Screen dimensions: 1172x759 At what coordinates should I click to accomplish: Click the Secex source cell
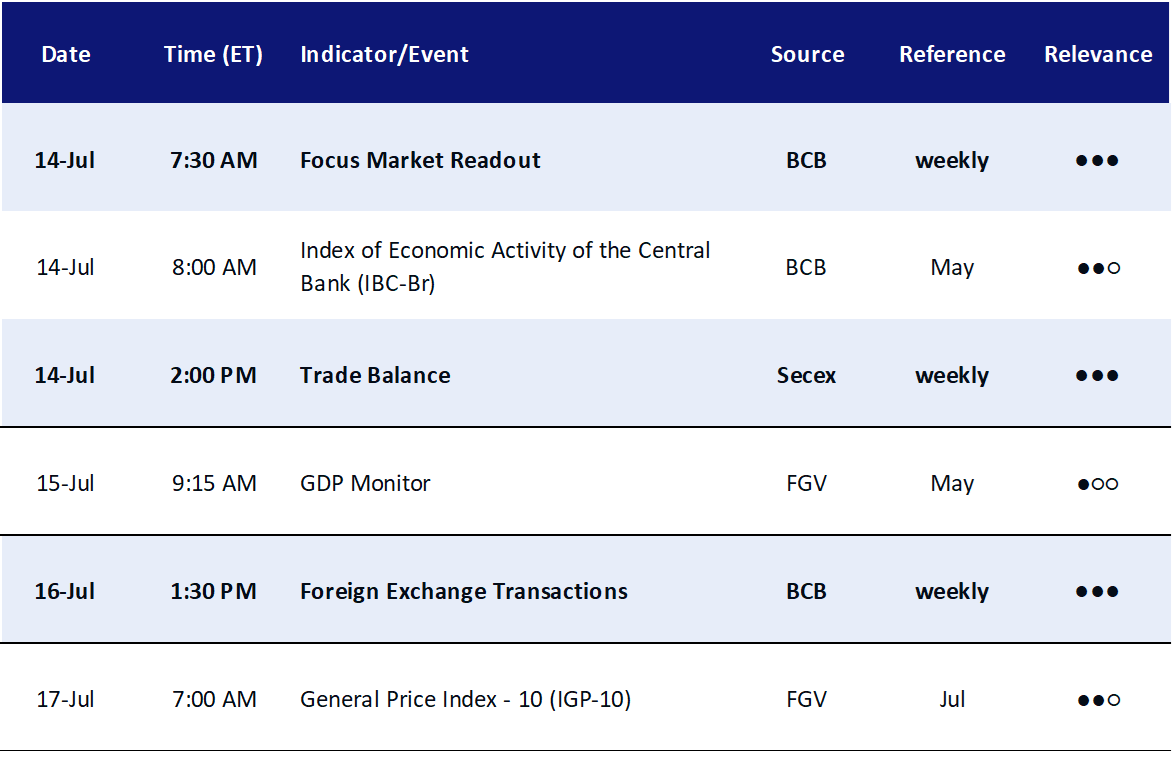(806, 375)
